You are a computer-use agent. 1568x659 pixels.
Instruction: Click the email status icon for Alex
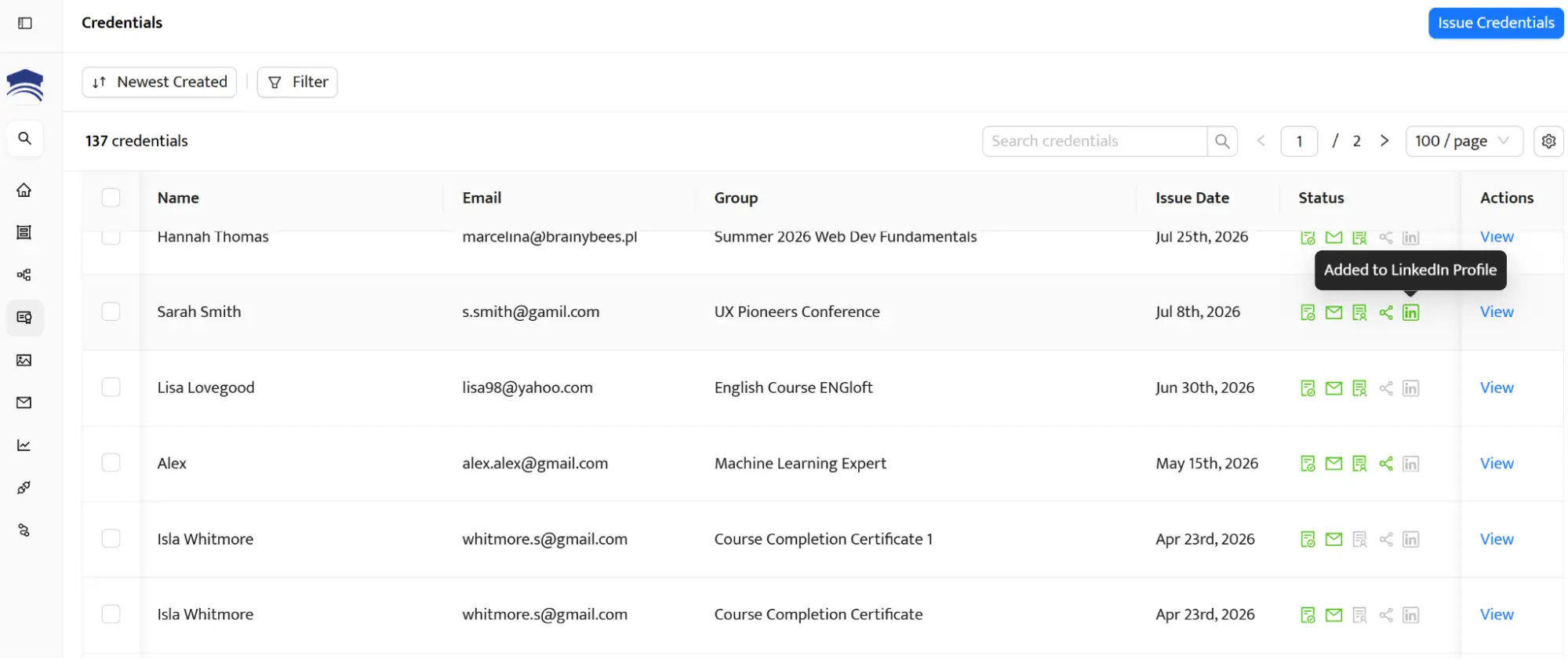(1333, 464)
